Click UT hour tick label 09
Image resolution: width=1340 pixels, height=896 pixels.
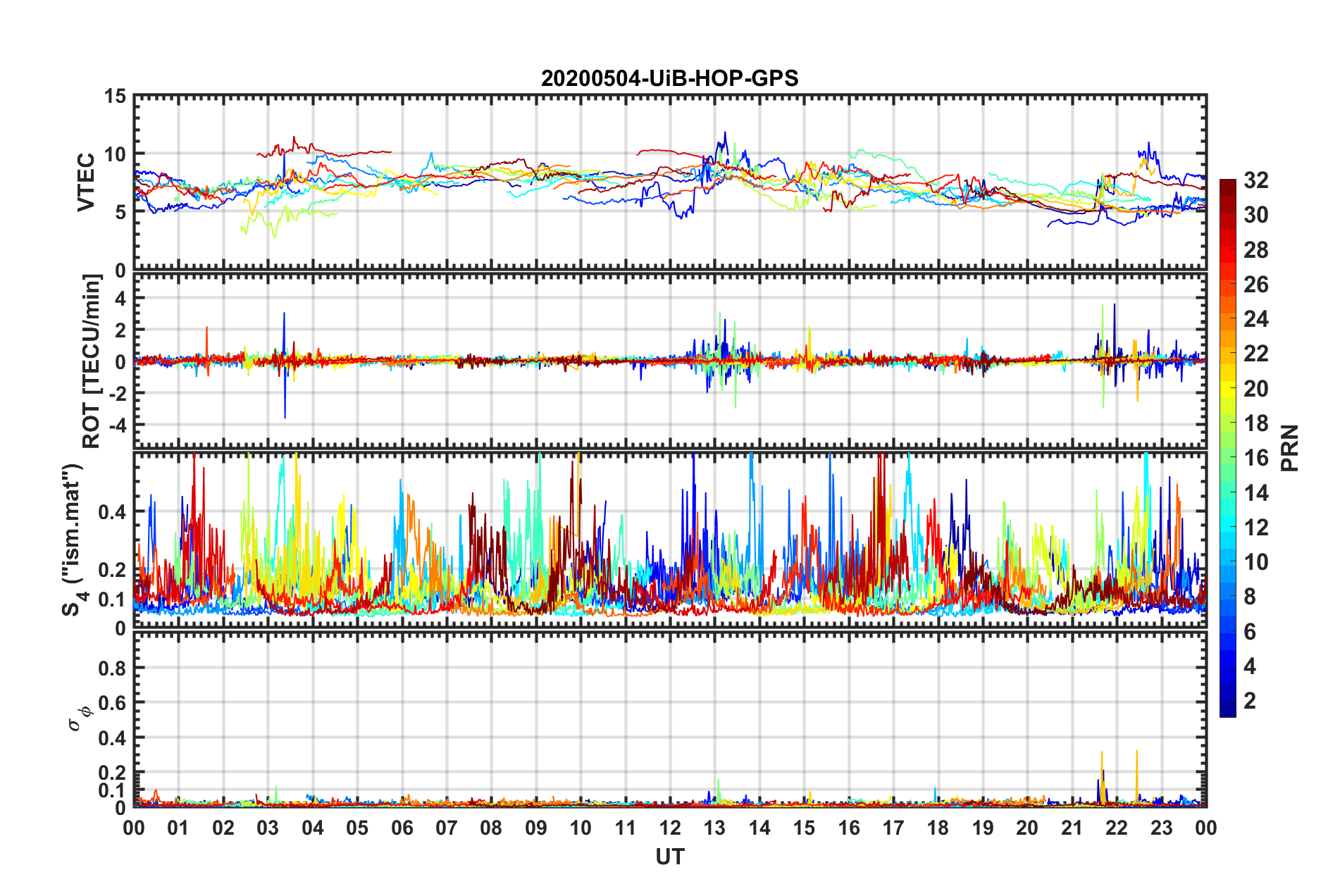(x=536, y=828)
